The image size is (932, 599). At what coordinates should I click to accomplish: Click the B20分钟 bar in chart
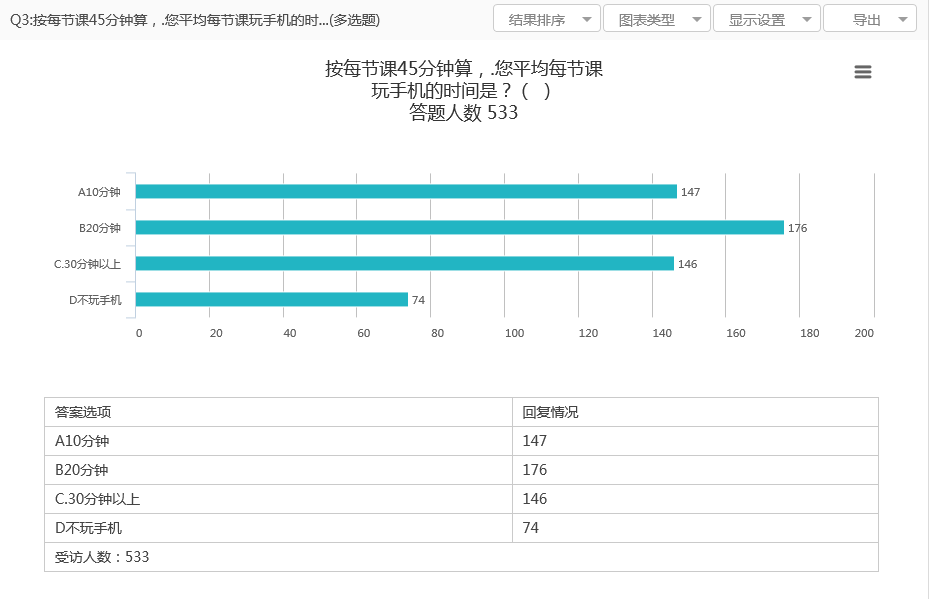click(x=459, y=228)
